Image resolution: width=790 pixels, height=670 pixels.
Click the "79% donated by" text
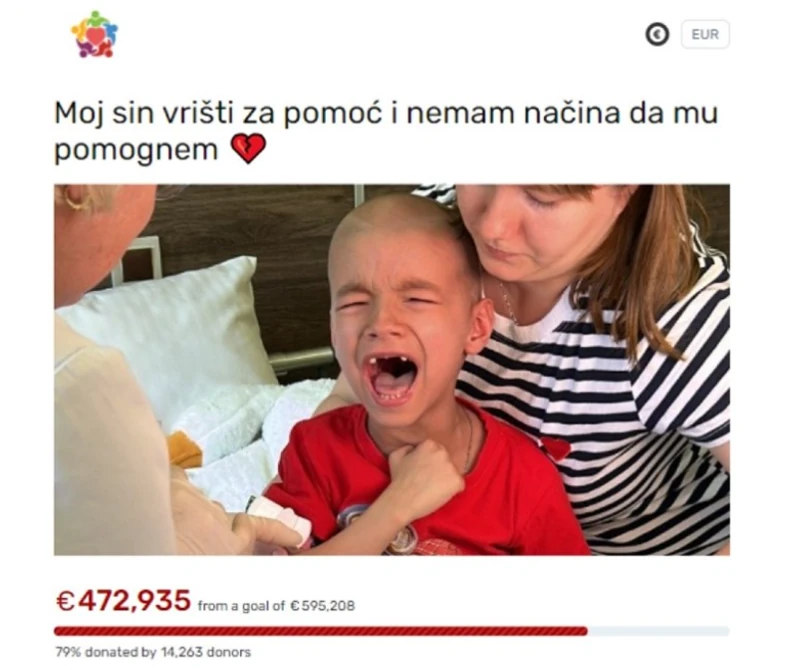(x=105, y=652)
